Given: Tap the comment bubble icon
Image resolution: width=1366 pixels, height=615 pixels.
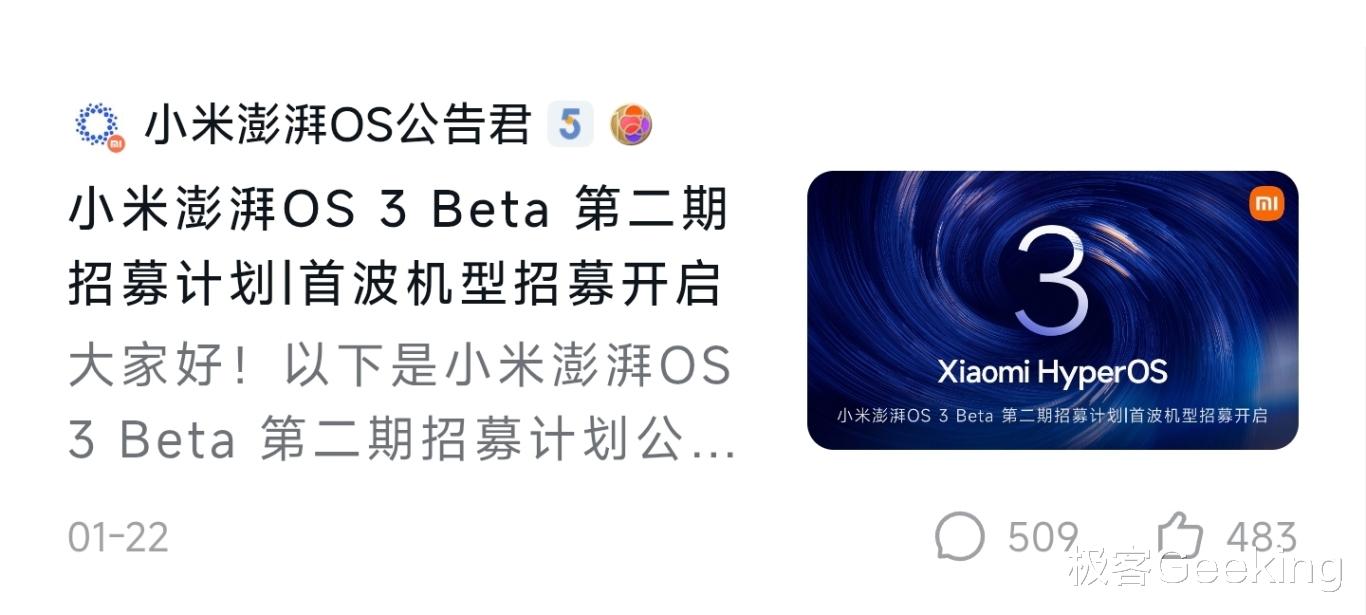Looking at the screenshot, I should [x=959, y=536].
